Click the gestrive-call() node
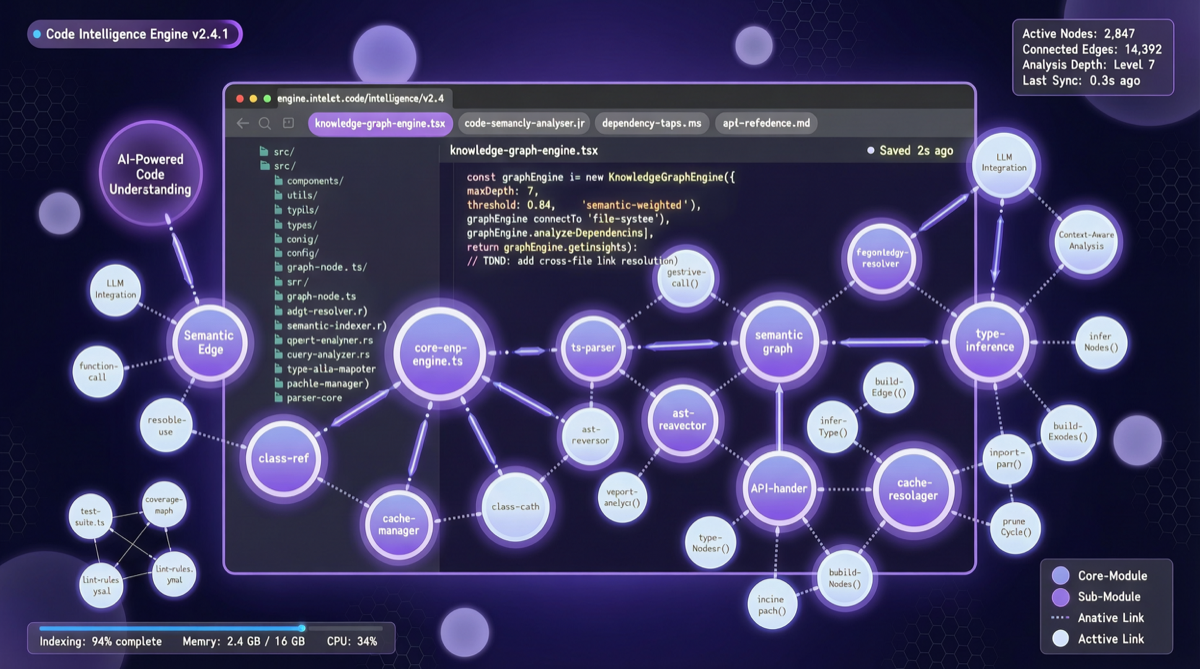 [x=685, y=276]
